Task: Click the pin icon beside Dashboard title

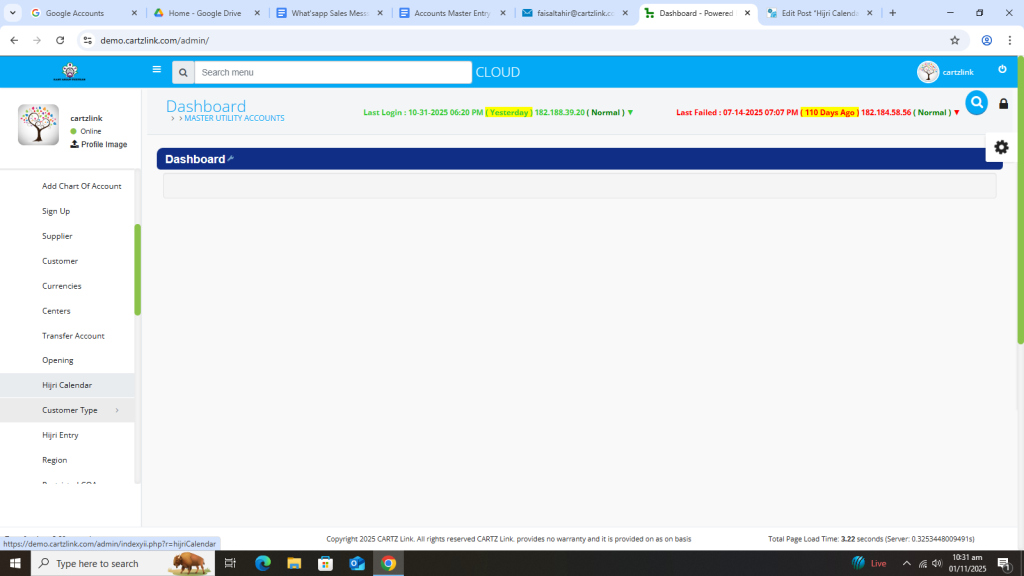Action: click(x=231, y=159)
